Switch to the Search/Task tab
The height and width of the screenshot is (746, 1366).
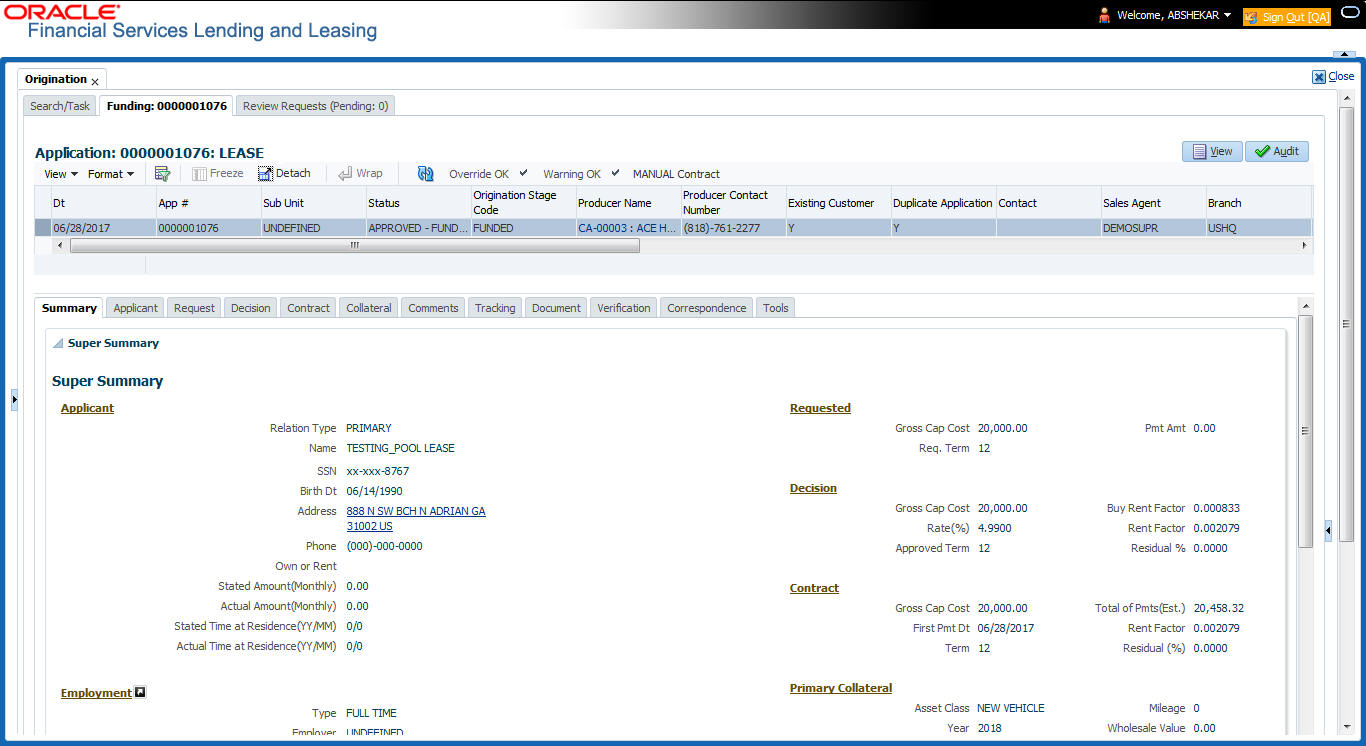pyautogui.click(x=60, y=106)
